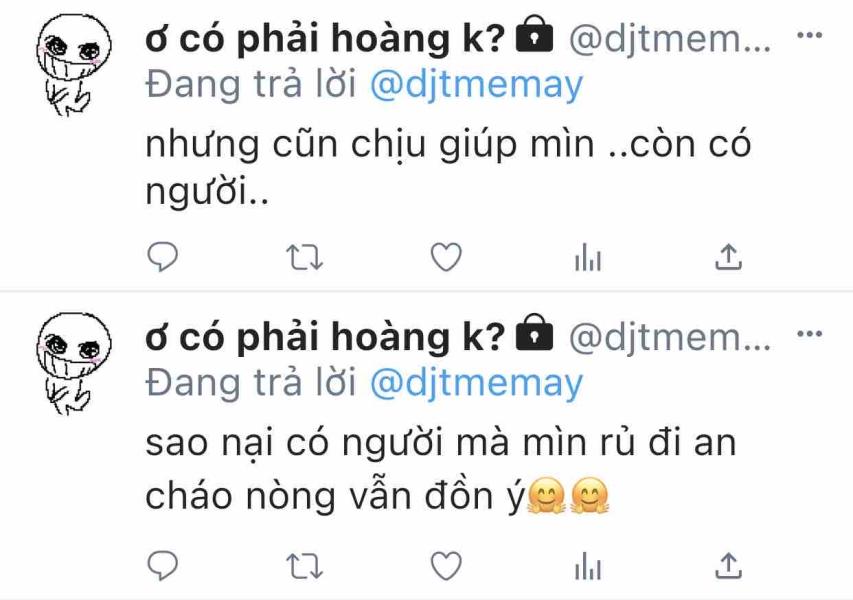
Task: Reply to the first tweet
Action: 163,256
